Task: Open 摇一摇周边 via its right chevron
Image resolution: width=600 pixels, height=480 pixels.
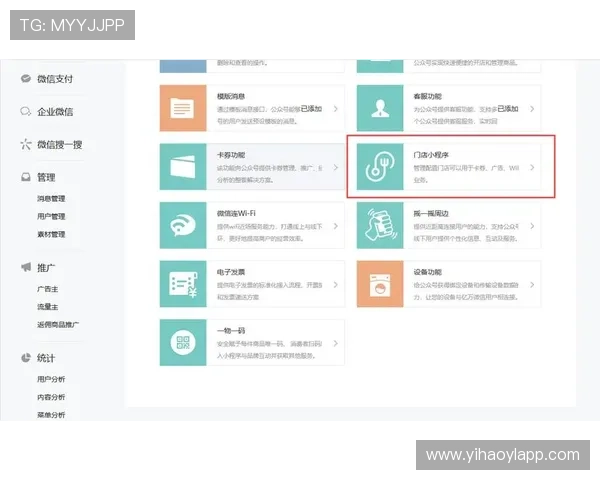Action: pyautogui.click(x=532, y=226)
